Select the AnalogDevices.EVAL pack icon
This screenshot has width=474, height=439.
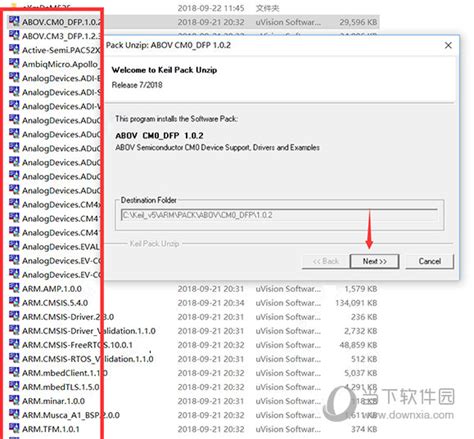14,246
